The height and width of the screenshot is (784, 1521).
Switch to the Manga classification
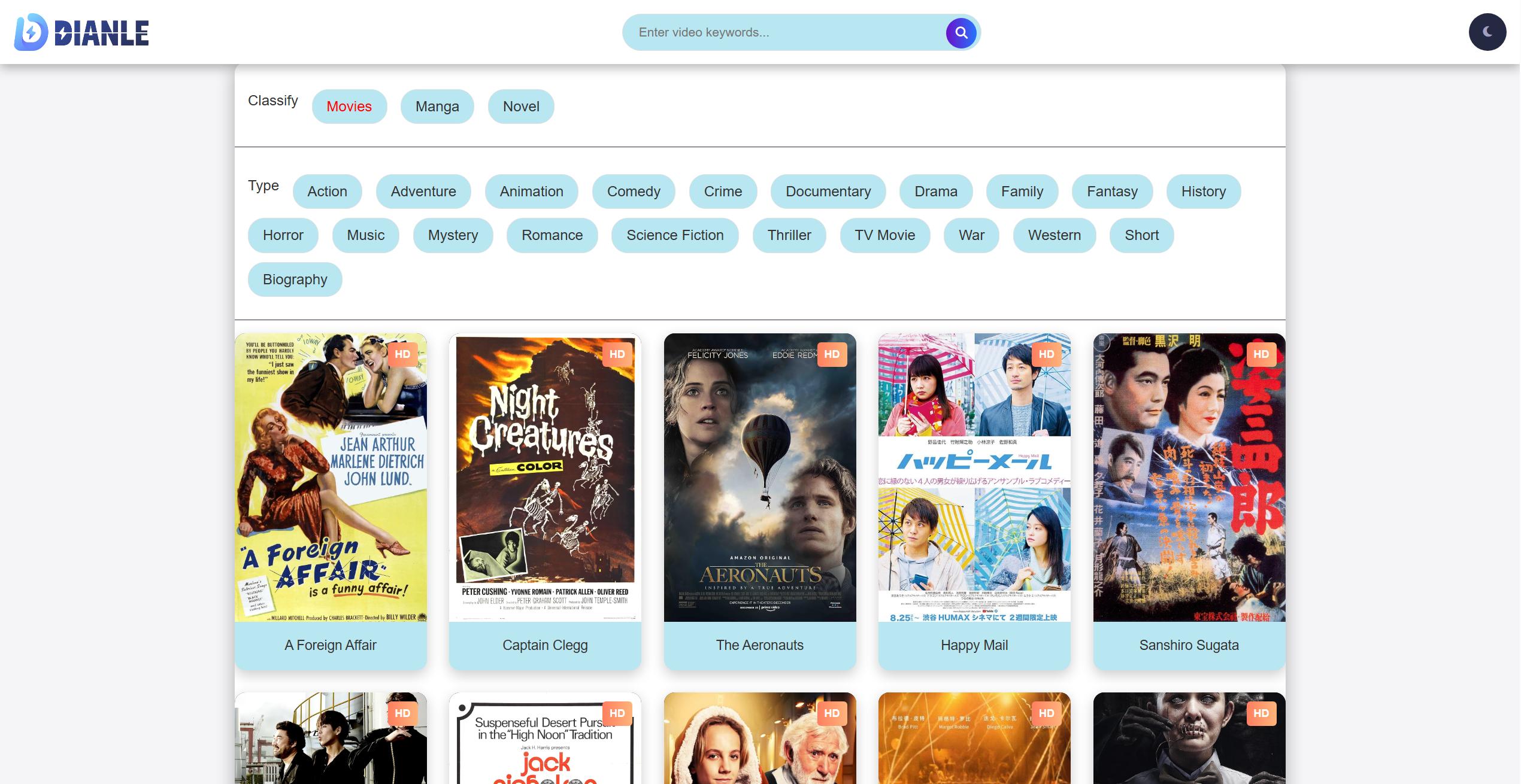point(437,106)
